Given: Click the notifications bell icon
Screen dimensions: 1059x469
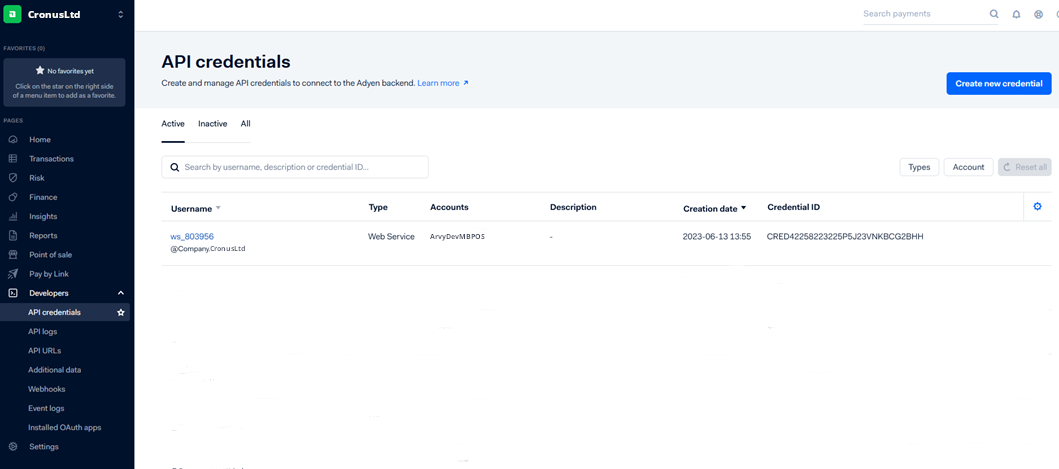Looking at the screenshot, I should pyautogui.click(x=1016, y=15).
